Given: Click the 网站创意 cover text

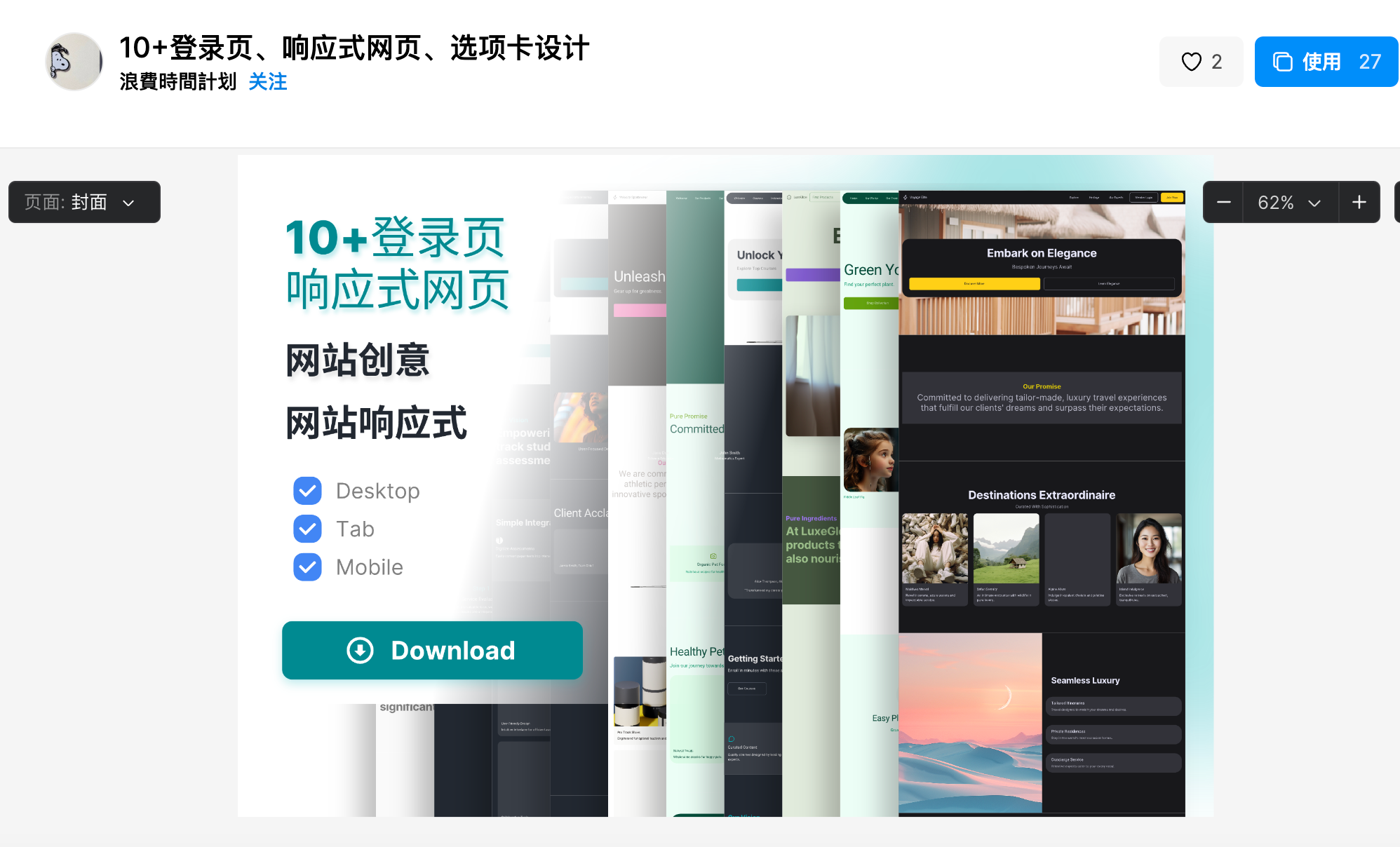Looking at the screenshot, I should tap(358, 360).
